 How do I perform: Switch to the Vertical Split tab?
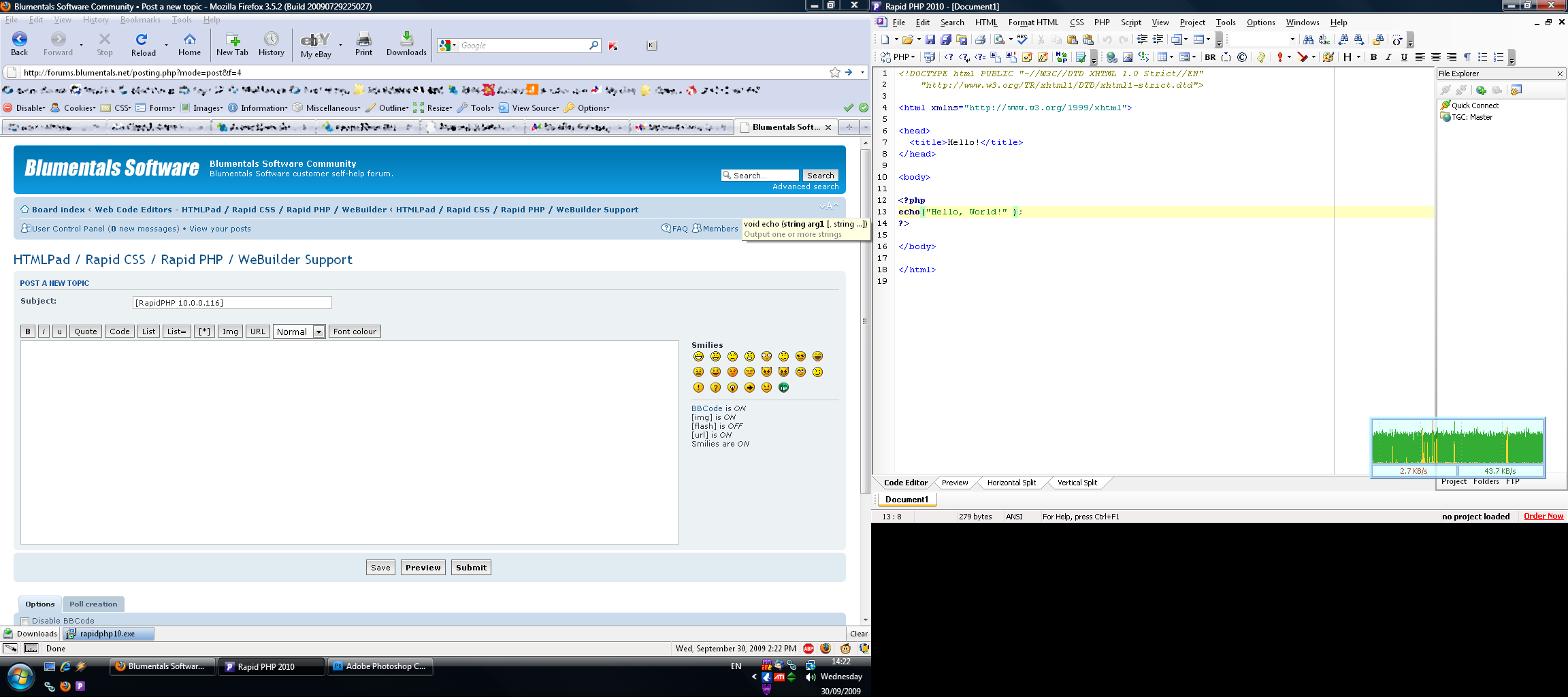1077,483
